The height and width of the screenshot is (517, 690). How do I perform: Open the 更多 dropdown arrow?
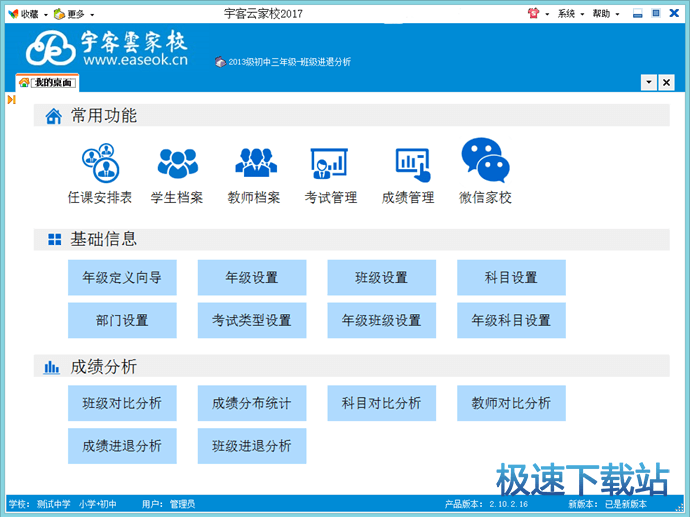tap(92, 15)
